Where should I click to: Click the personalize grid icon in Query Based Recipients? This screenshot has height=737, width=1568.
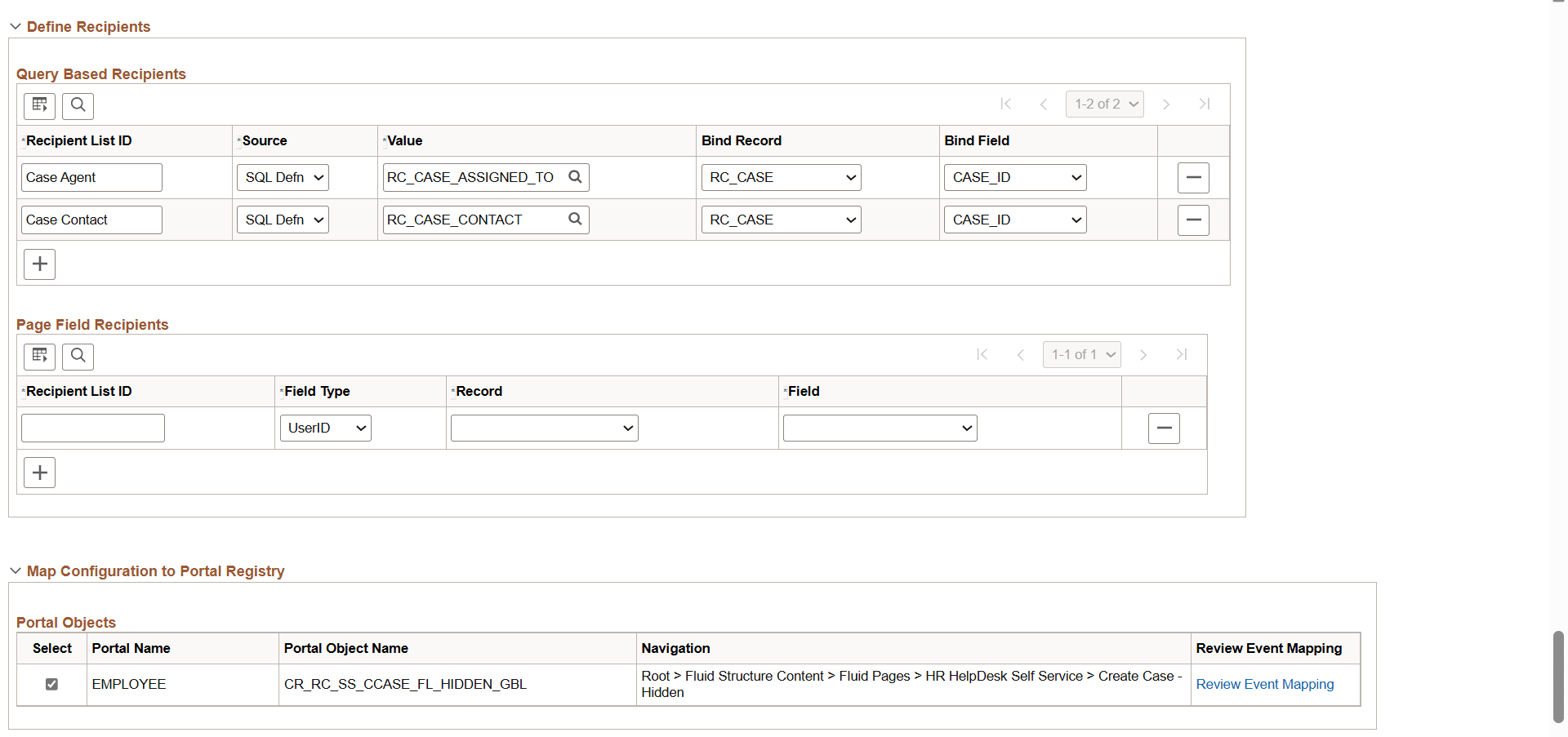[x=39, y=106]
